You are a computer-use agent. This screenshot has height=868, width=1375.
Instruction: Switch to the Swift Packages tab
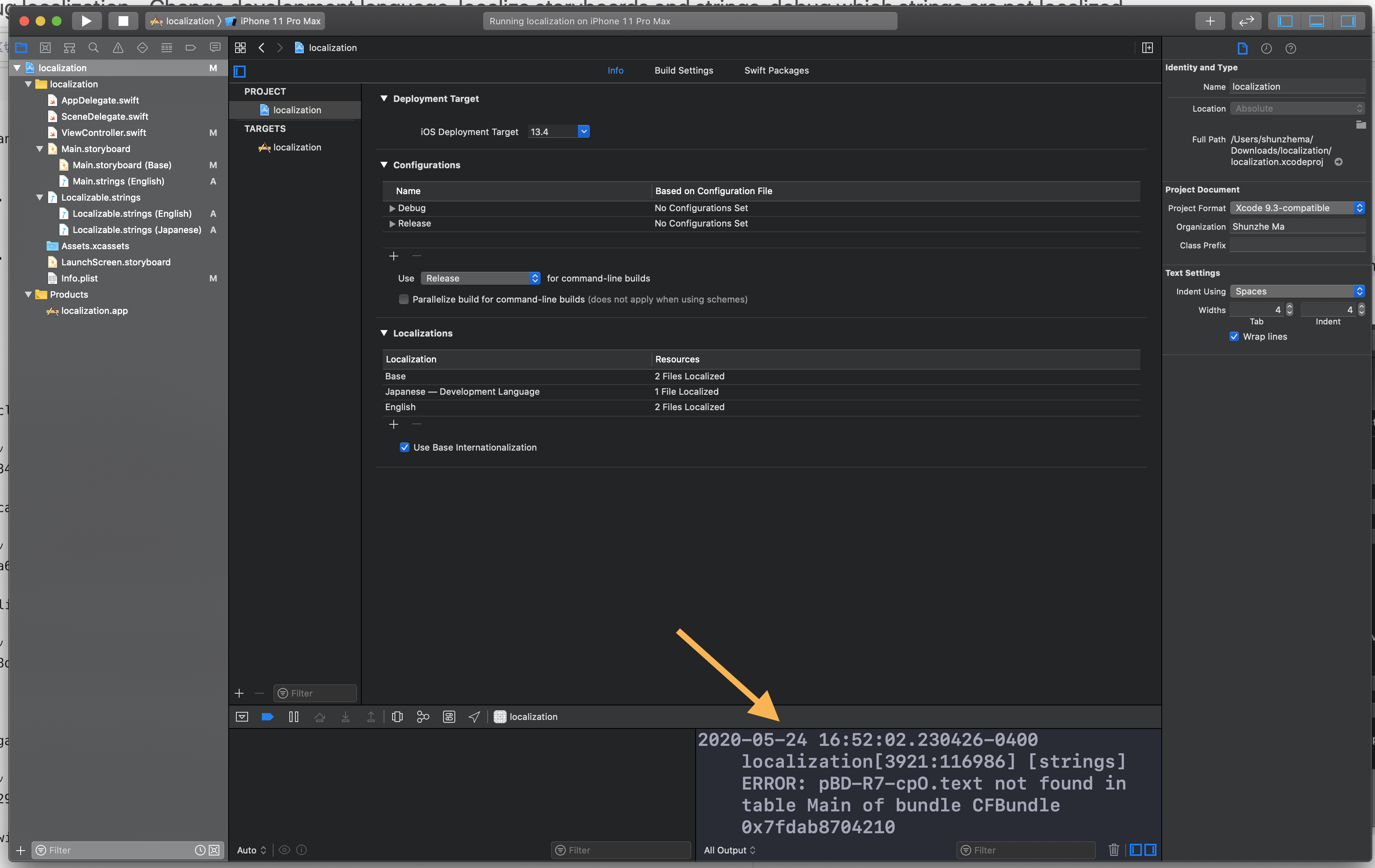pos(776,71)
